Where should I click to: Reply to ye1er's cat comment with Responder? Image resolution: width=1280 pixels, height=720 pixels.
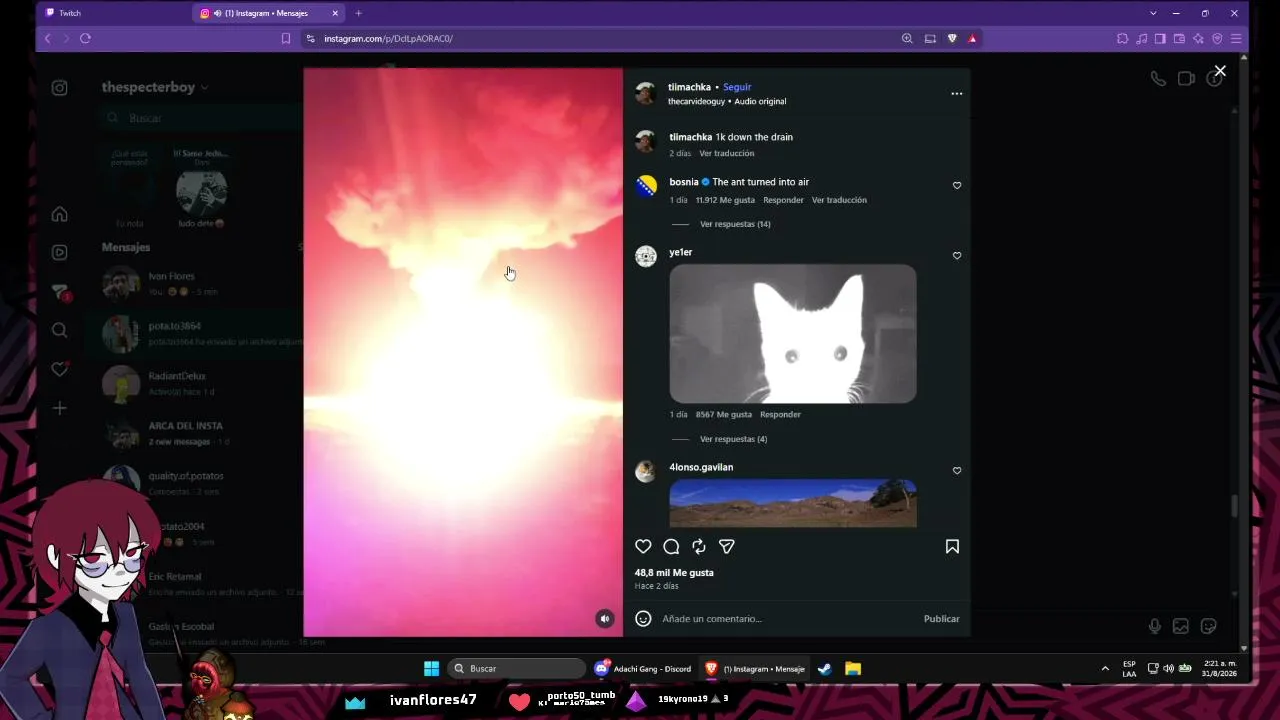pyautogui.click(x=780, y=414)
